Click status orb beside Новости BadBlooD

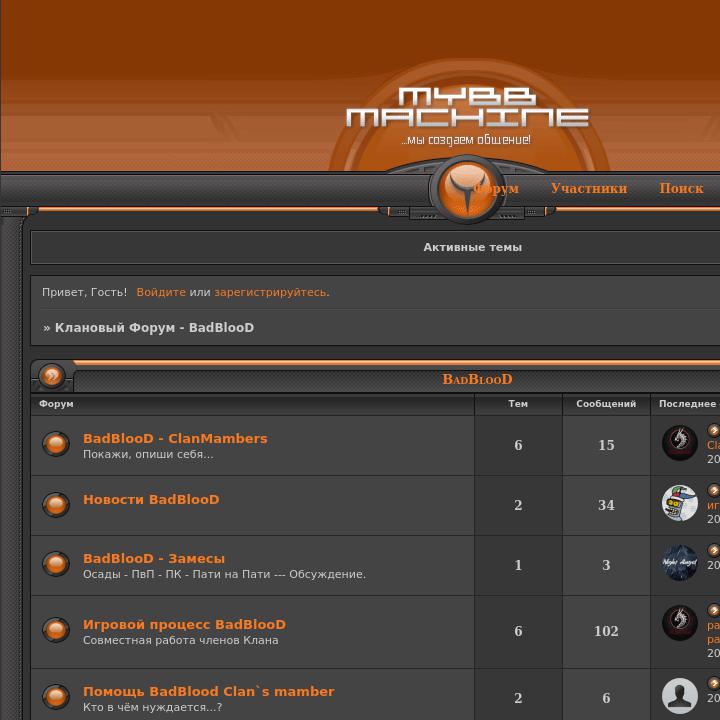(x=56, y=505)
